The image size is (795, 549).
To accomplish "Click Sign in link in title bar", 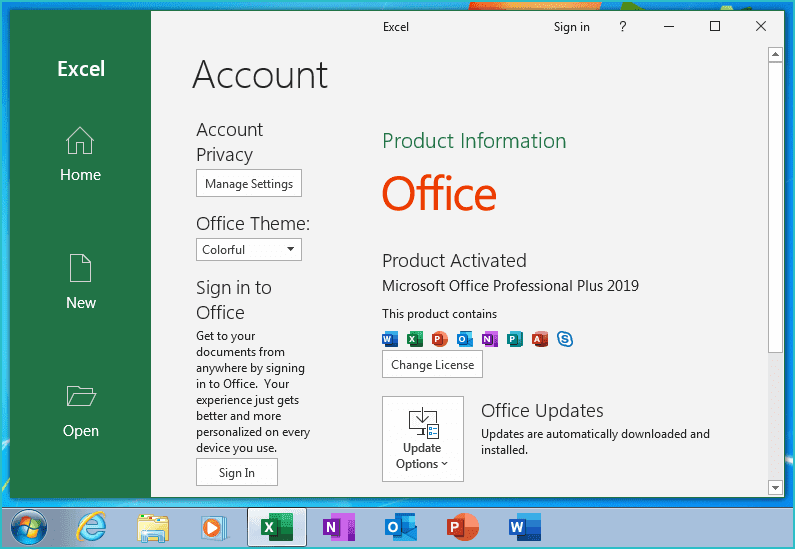I will tap(571, 27).
